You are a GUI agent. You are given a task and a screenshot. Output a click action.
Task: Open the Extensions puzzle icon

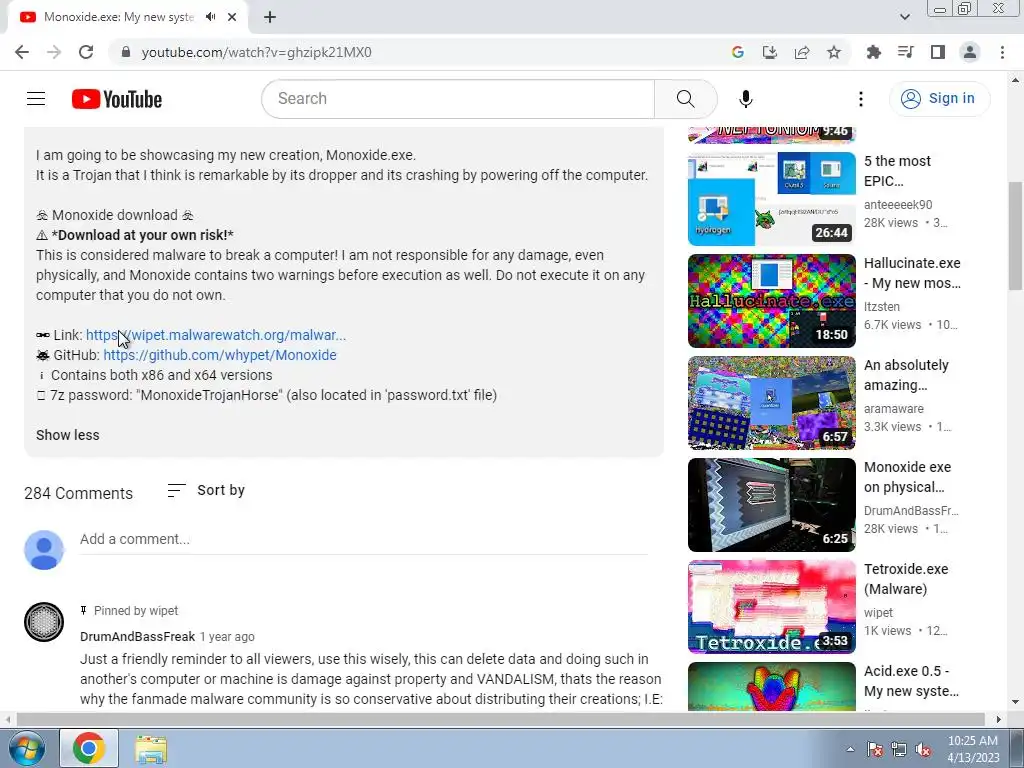coord(874,52)
